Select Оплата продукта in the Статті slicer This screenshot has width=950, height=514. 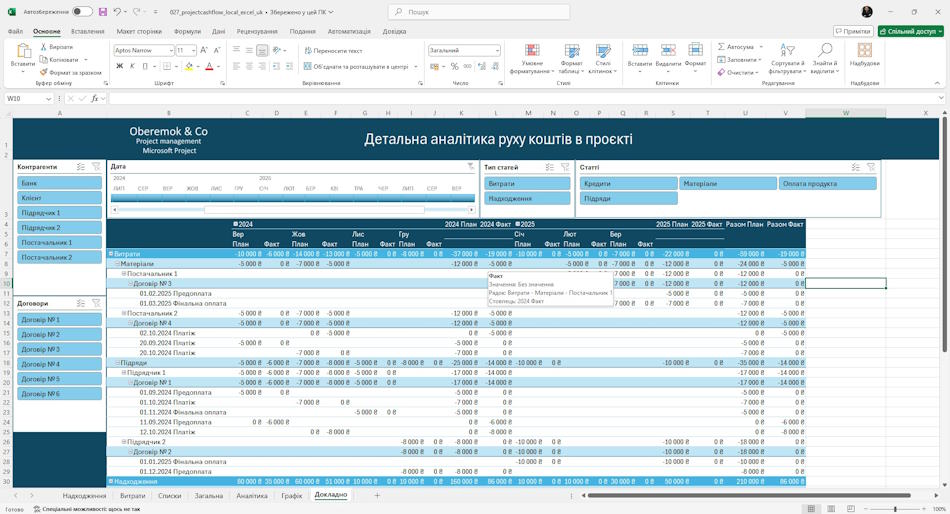coord(828,183)
